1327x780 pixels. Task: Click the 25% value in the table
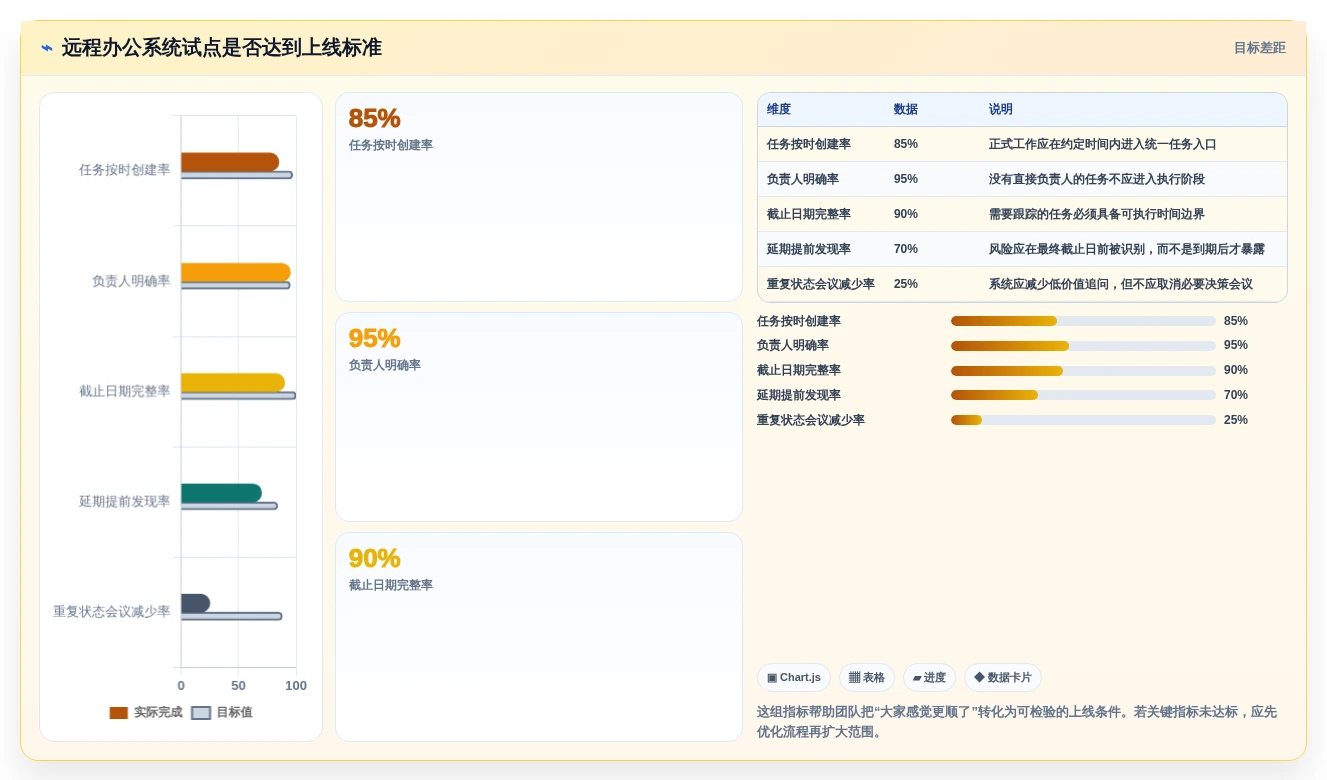point(906,284)
